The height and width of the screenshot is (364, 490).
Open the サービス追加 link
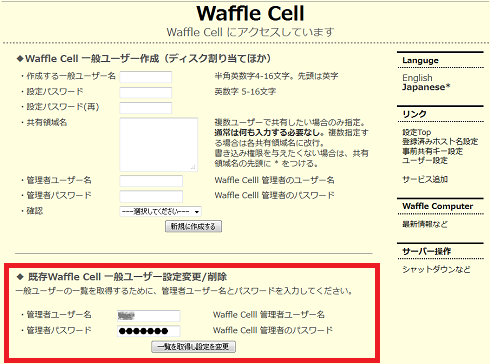(x=425, y=179)
